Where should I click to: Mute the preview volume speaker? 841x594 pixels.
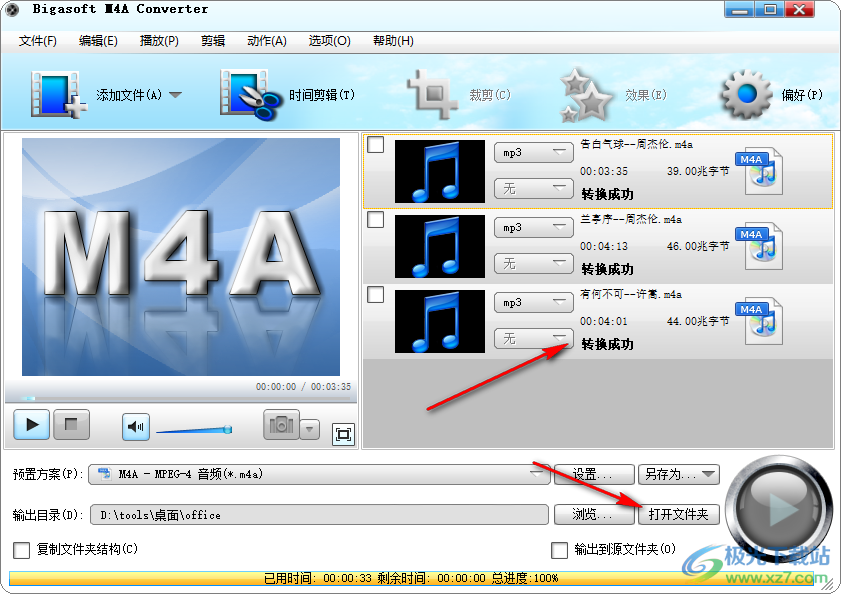(x=136, y=427)
